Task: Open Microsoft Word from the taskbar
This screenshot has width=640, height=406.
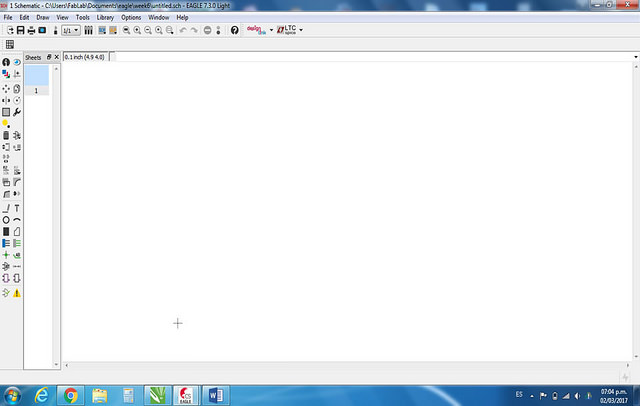Action: tap(216, 395)
